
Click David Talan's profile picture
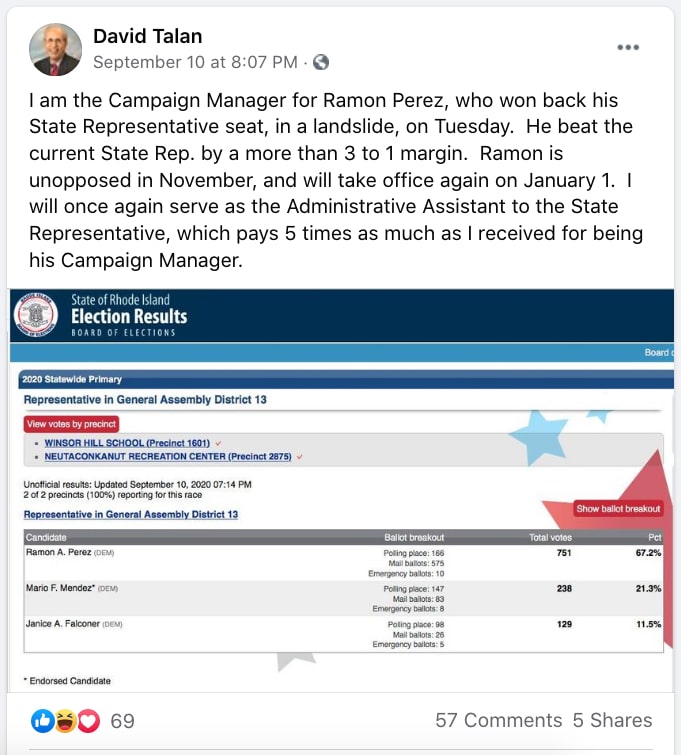[55, 50]
